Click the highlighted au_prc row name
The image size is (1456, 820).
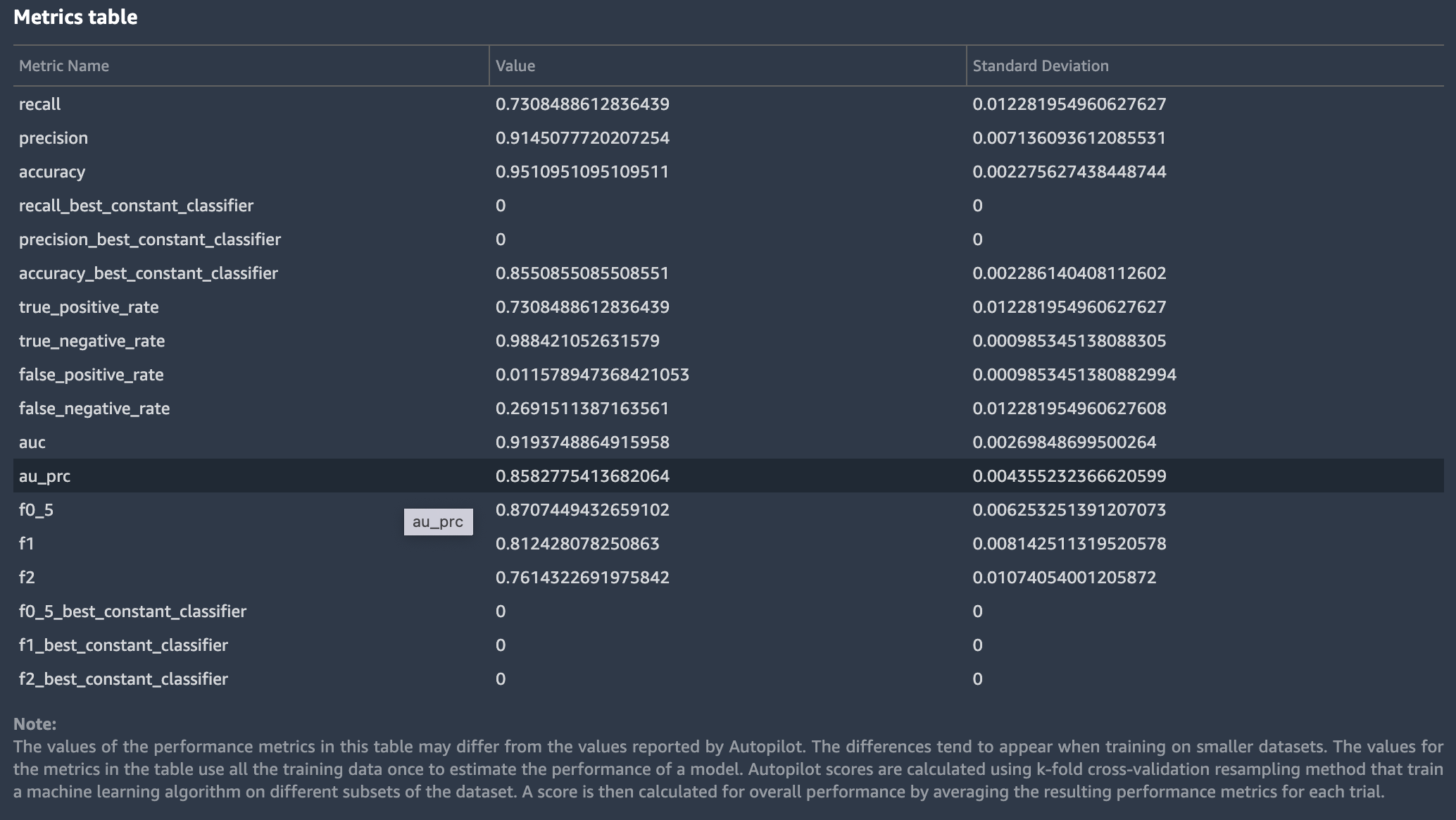[44, 476]
